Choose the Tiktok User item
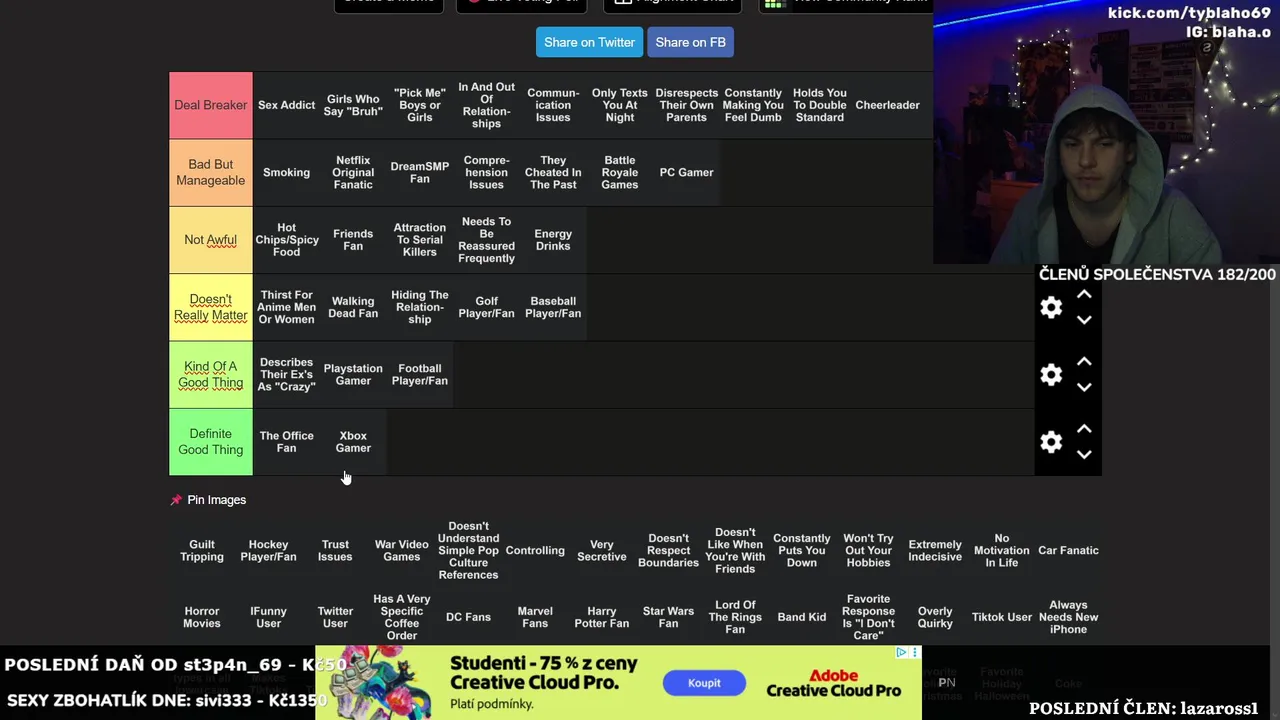 (x=1002, y=617)
